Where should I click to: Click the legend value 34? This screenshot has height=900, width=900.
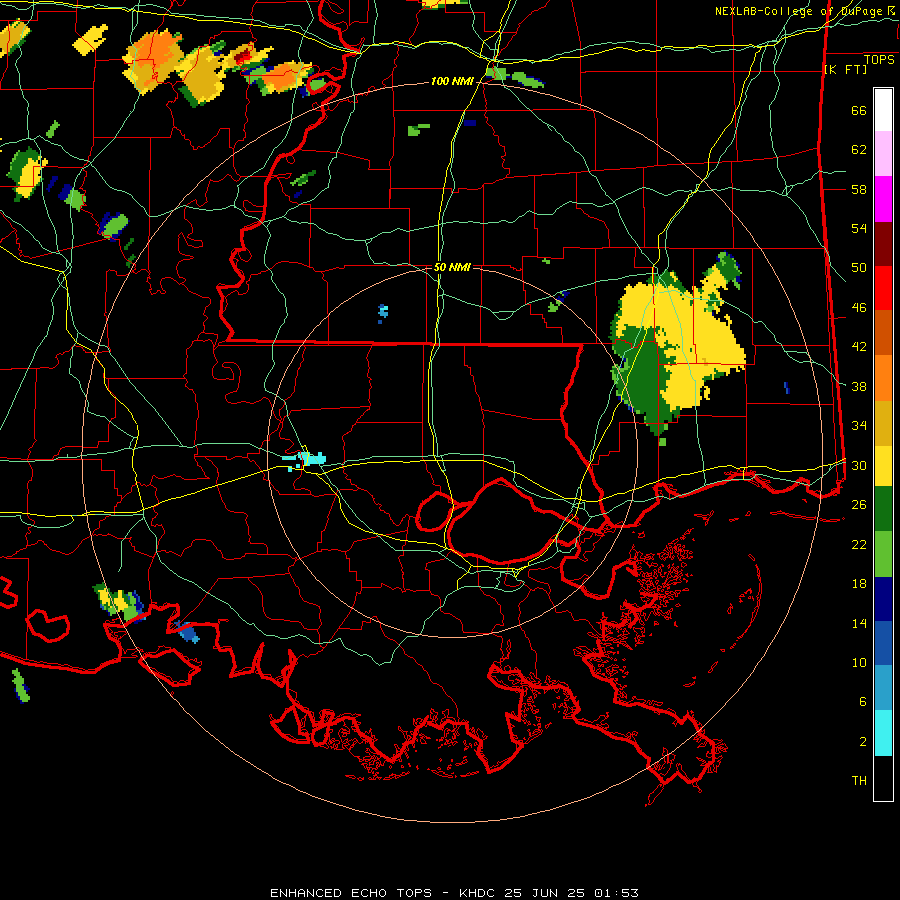coord(859,426)
